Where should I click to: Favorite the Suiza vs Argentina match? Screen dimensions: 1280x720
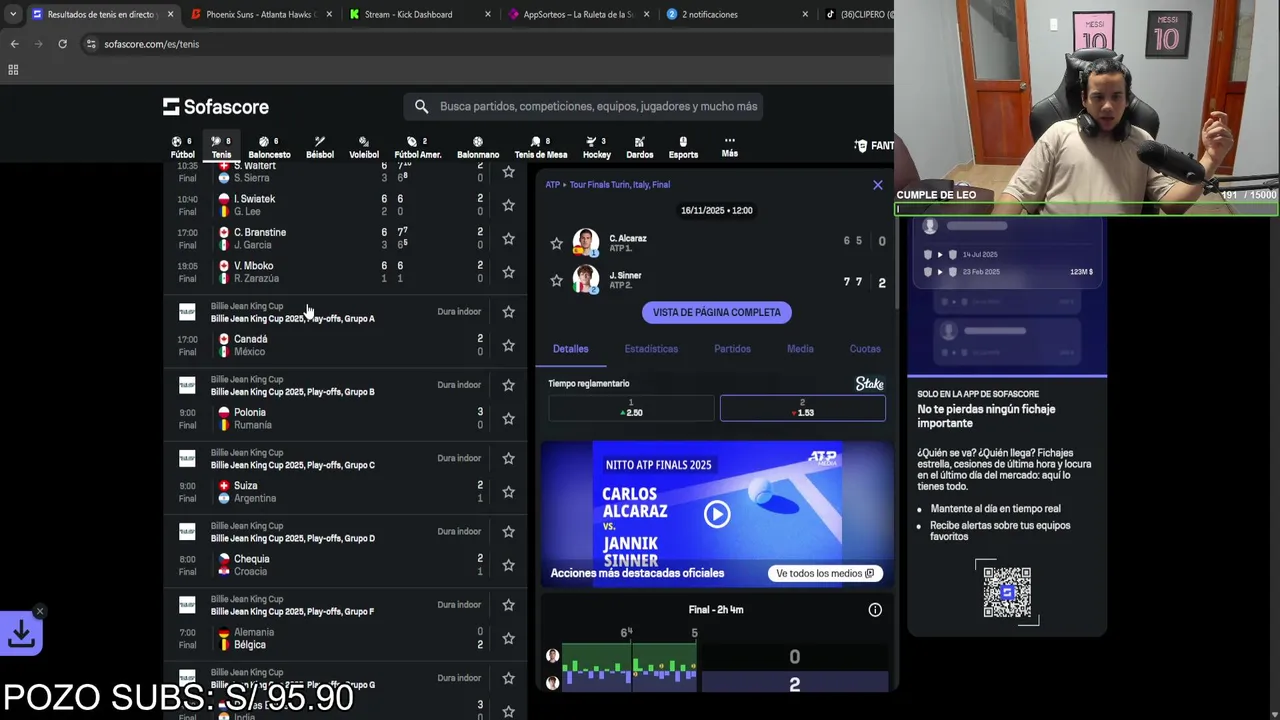tap(508, 492)
